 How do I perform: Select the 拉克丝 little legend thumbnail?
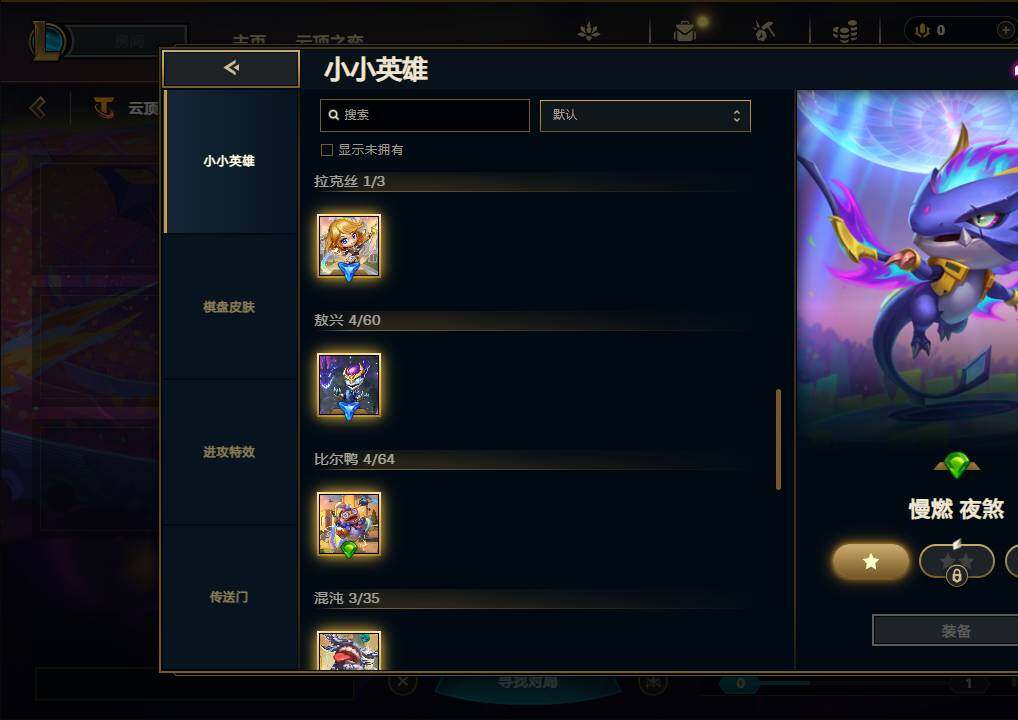point(349,245)
